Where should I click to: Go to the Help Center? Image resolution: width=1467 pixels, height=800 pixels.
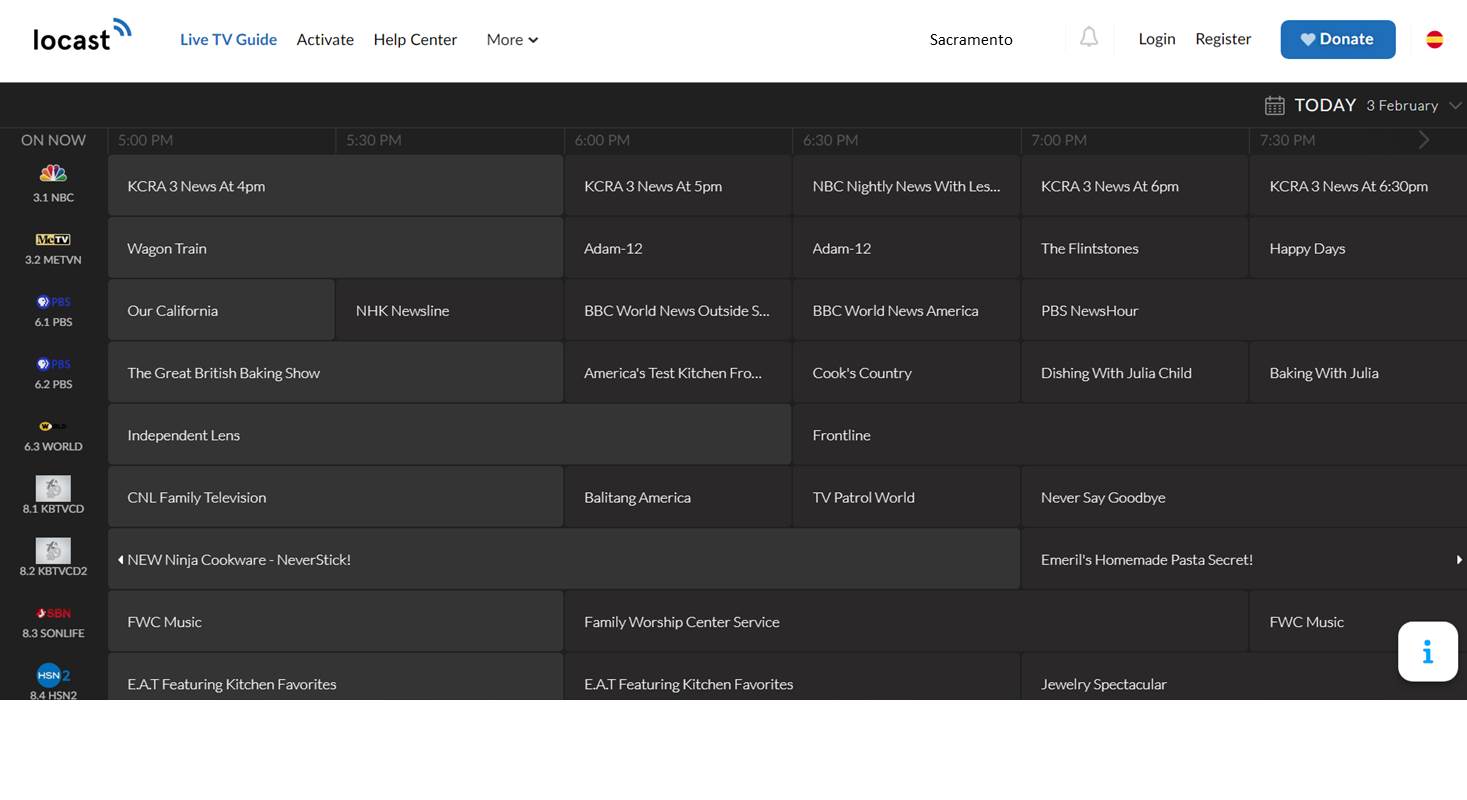click(x=415, y=40)
